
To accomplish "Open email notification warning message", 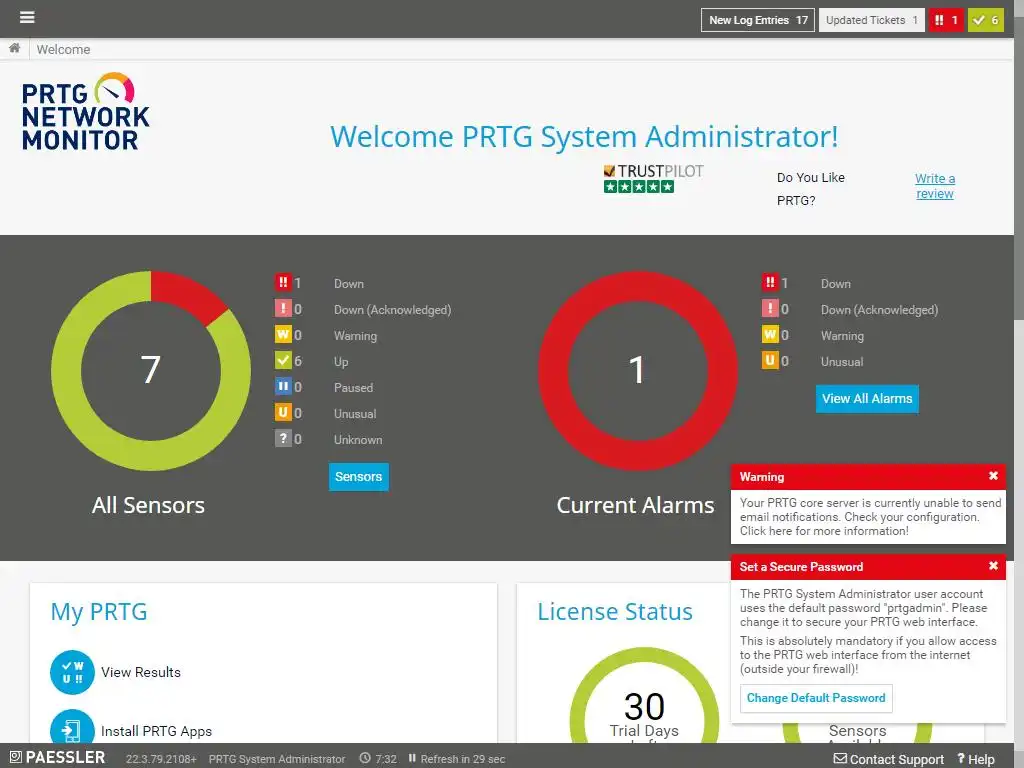I will click(870, 517).
